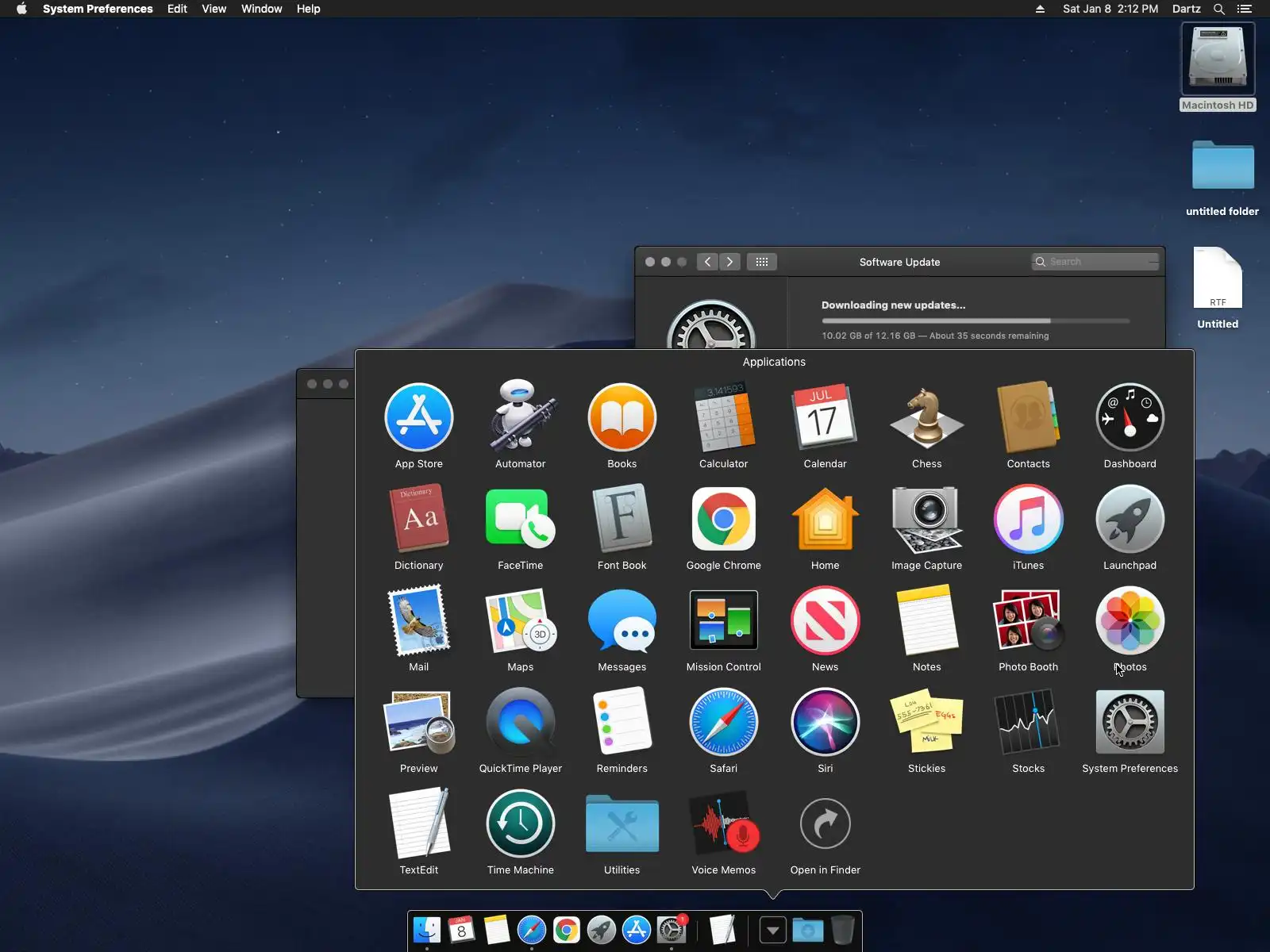Start the Chess app
The image size is (1270, 952).
tap(927, 418)
